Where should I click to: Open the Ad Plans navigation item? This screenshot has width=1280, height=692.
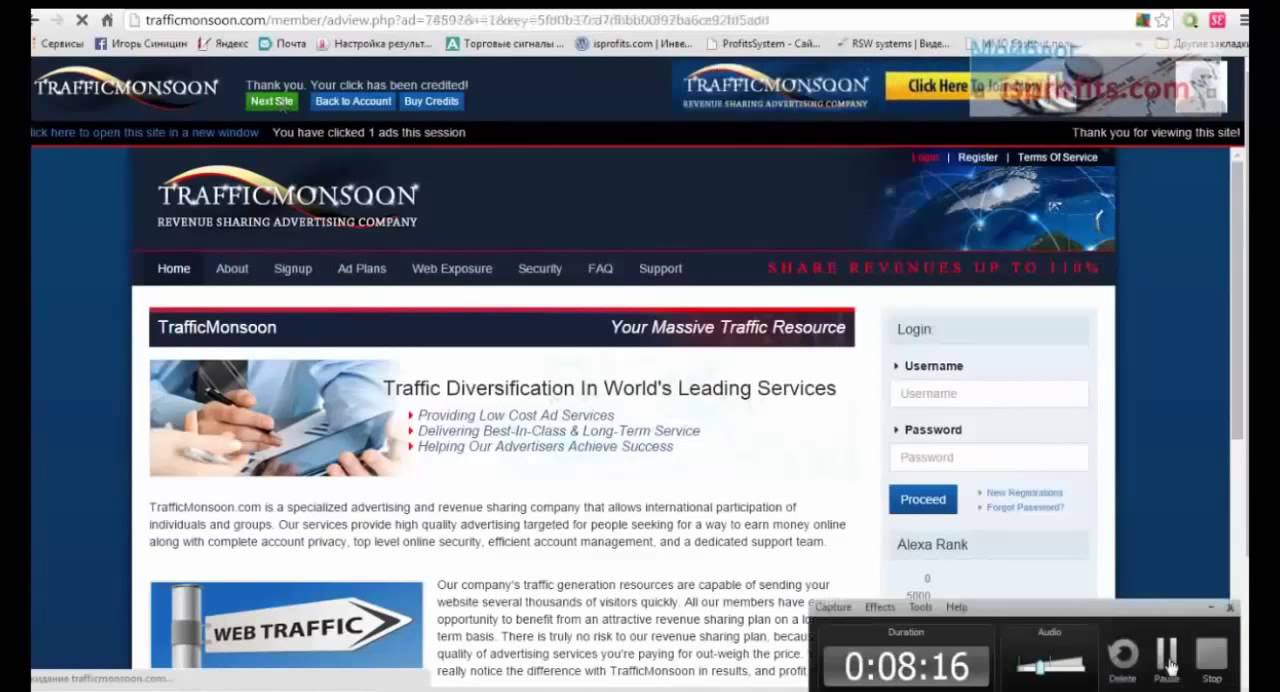(x=362, y=268)
